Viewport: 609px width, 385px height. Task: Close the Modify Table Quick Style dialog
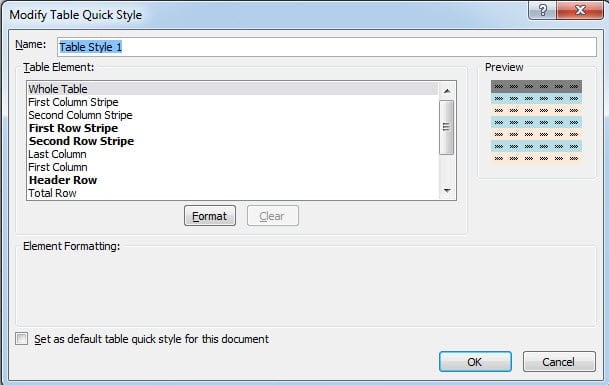pyautogui.click(x=580, y=10)
